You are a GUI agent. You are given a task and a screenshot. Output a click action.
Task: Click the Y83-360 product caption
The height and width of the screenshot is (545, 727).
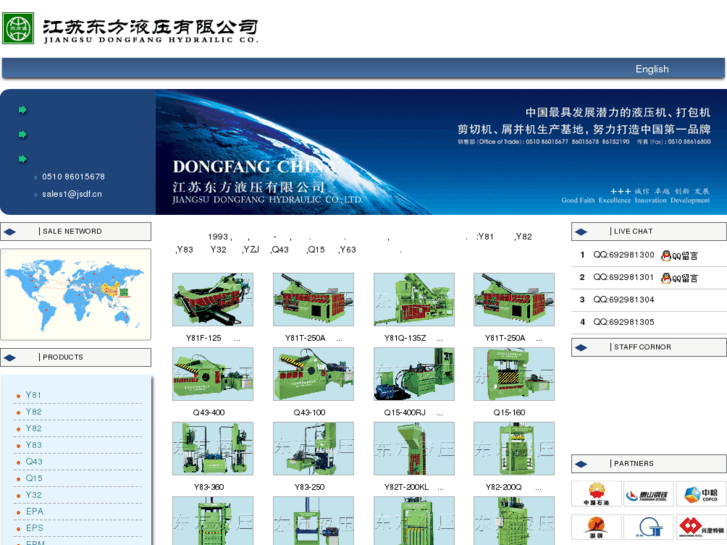click(209, 487)
